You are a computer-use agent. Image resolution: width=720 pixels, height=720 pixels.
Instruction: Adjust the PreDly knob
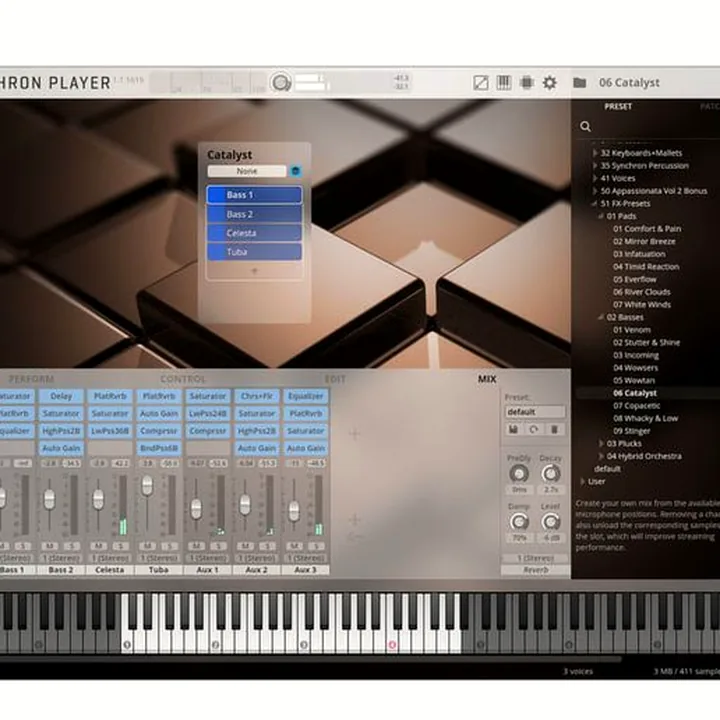(x=519, y=474)
